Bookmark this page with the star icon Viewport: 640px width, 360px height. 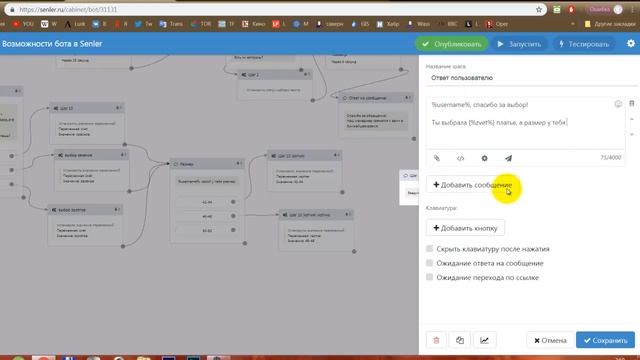tap(539, 9)
